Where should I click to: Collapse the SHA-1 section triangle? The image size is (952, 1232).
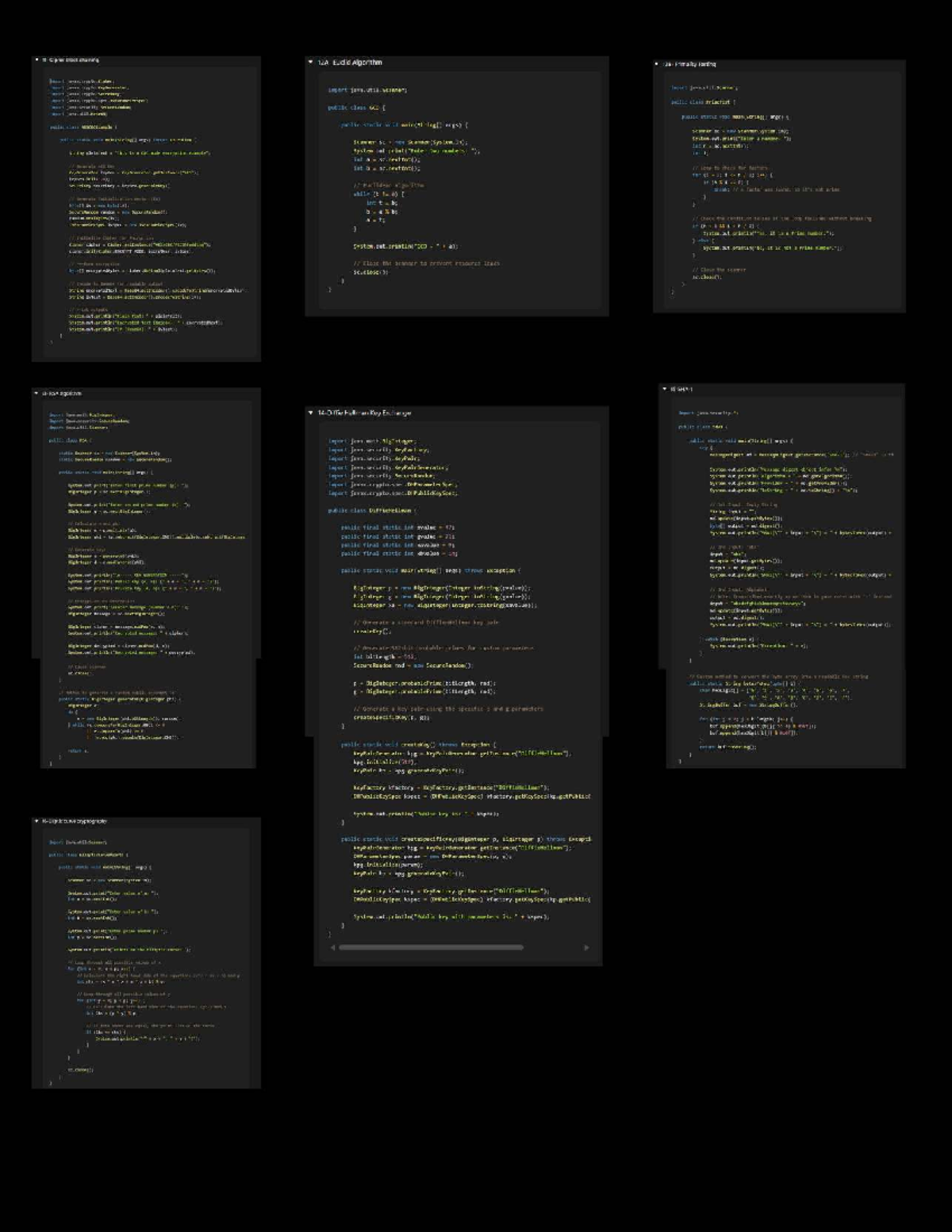point(664,390)
